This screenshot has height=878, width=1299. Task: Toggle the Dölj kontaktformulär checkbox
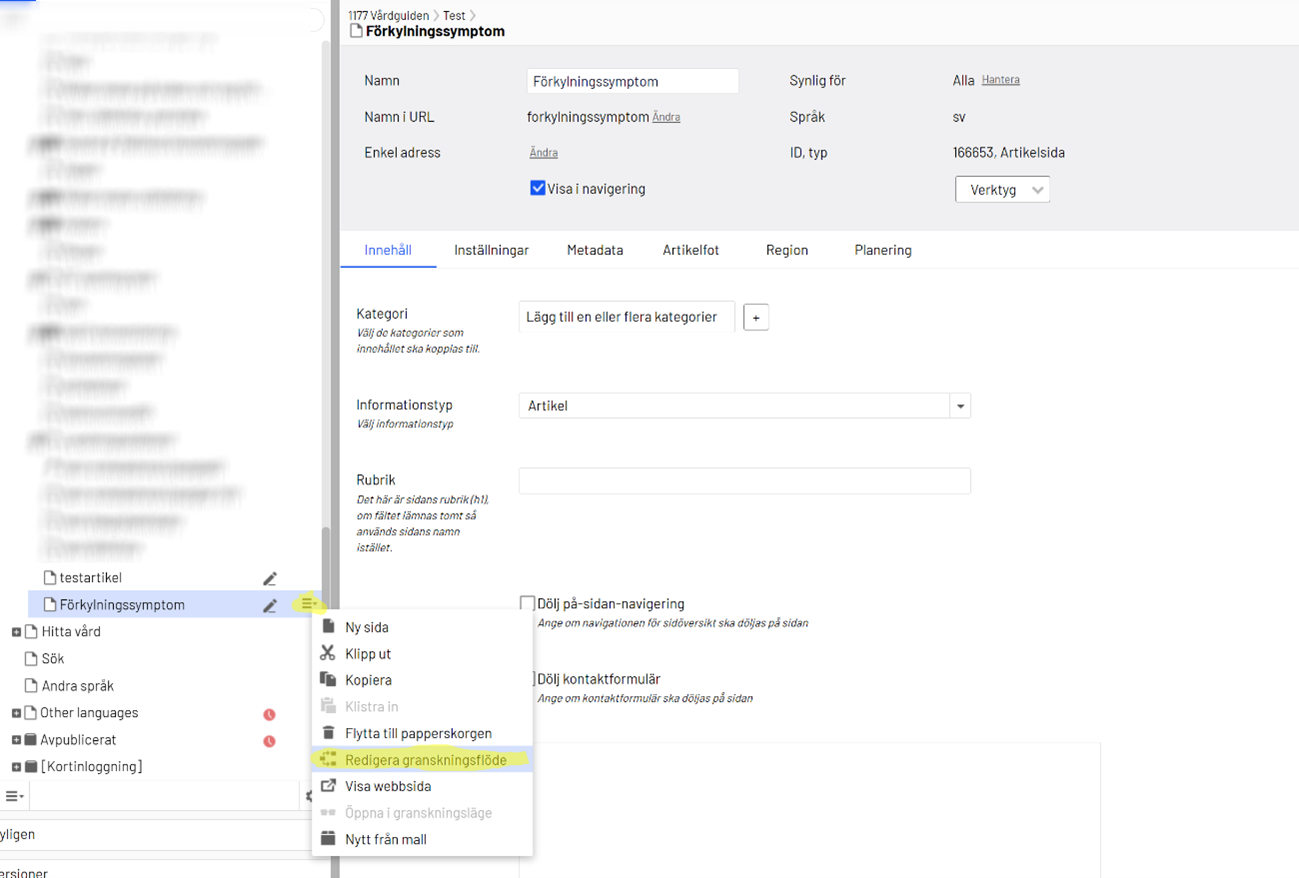pyautogui.click(x=532, y=679)
